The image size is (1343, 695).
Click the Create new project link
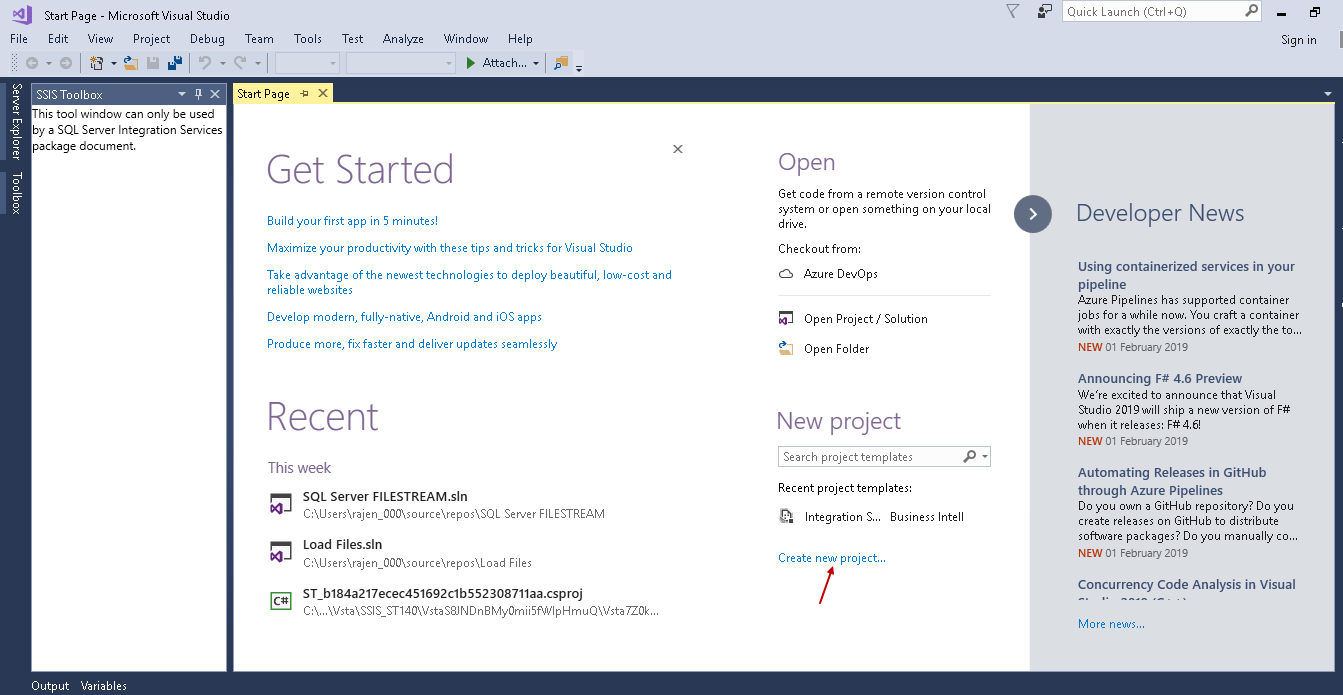click(x=831, y=558)
